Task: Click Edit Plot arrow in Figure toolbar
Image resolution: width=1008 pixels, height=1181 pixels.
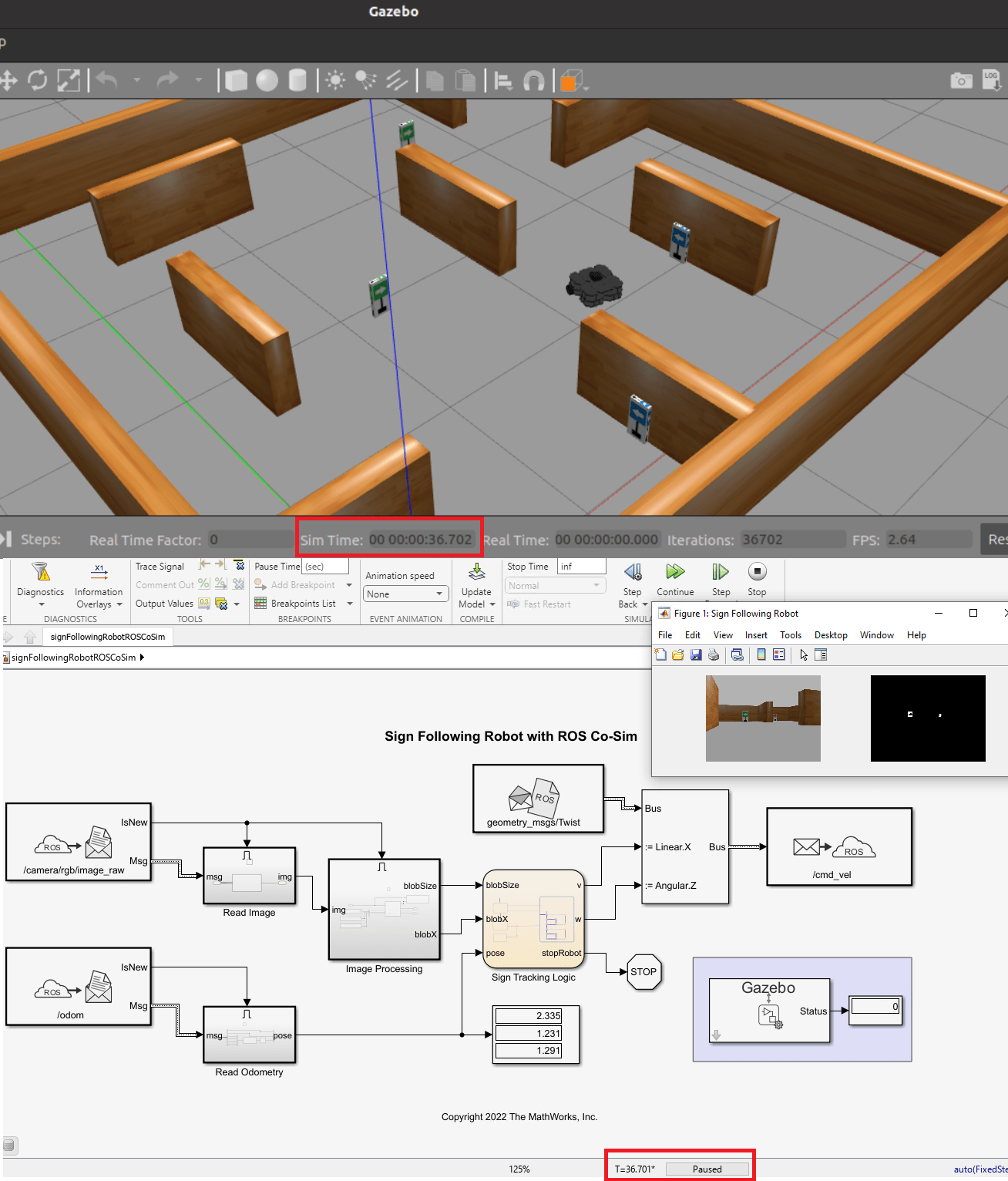Action: pos(804,654)
